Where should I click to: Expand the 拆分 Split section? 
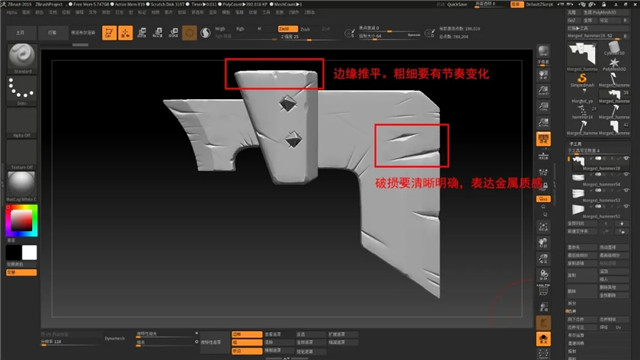[x=572, y=303]
